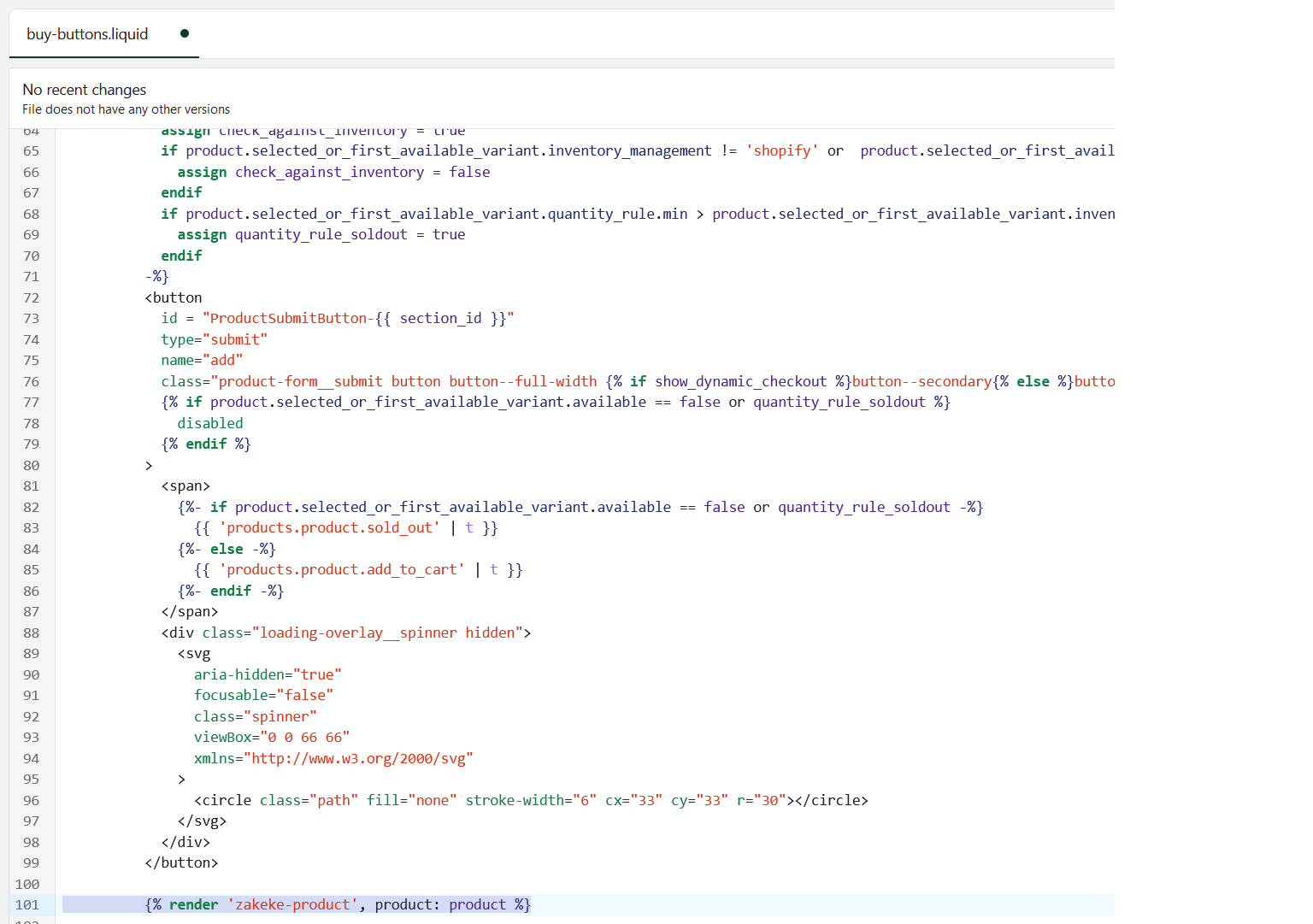Click class="spinner" on line 92
1313x924 pixels.
[x=256, y=717]
